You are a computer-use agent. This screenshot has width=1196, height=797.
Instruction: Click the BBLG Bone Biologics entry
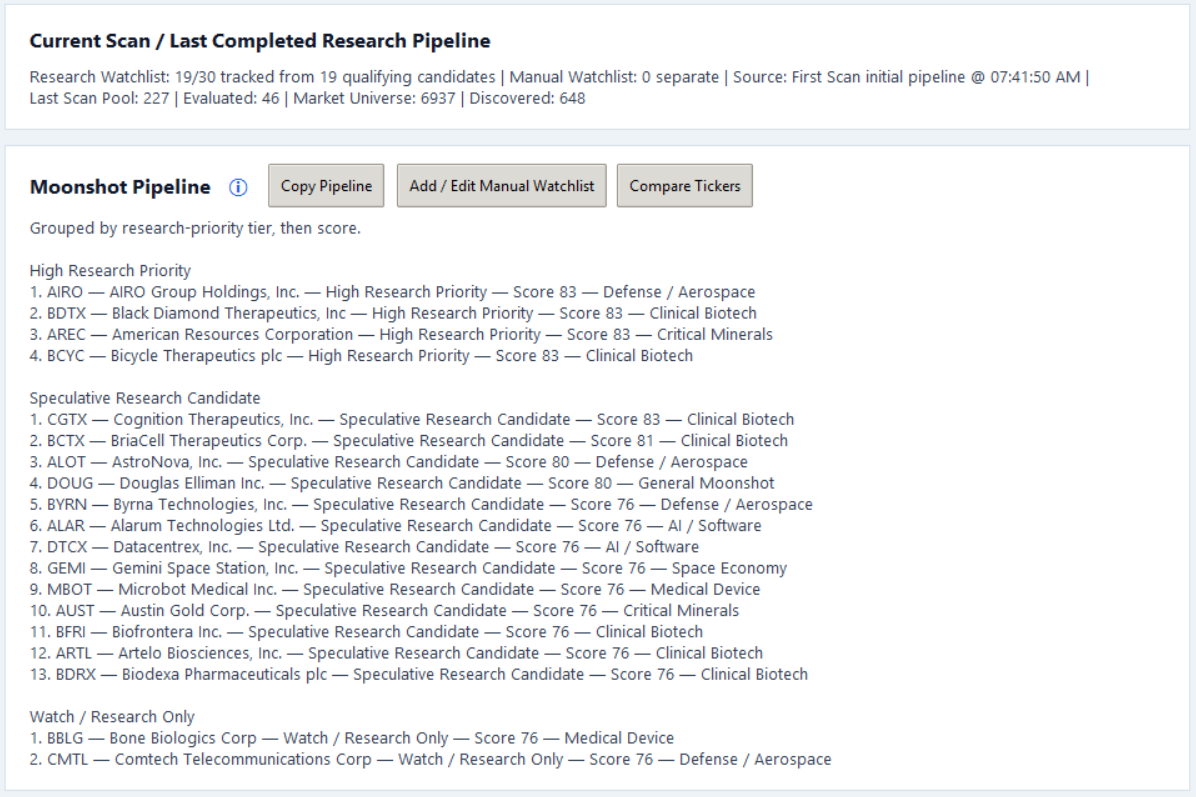[x=352, y=738]
